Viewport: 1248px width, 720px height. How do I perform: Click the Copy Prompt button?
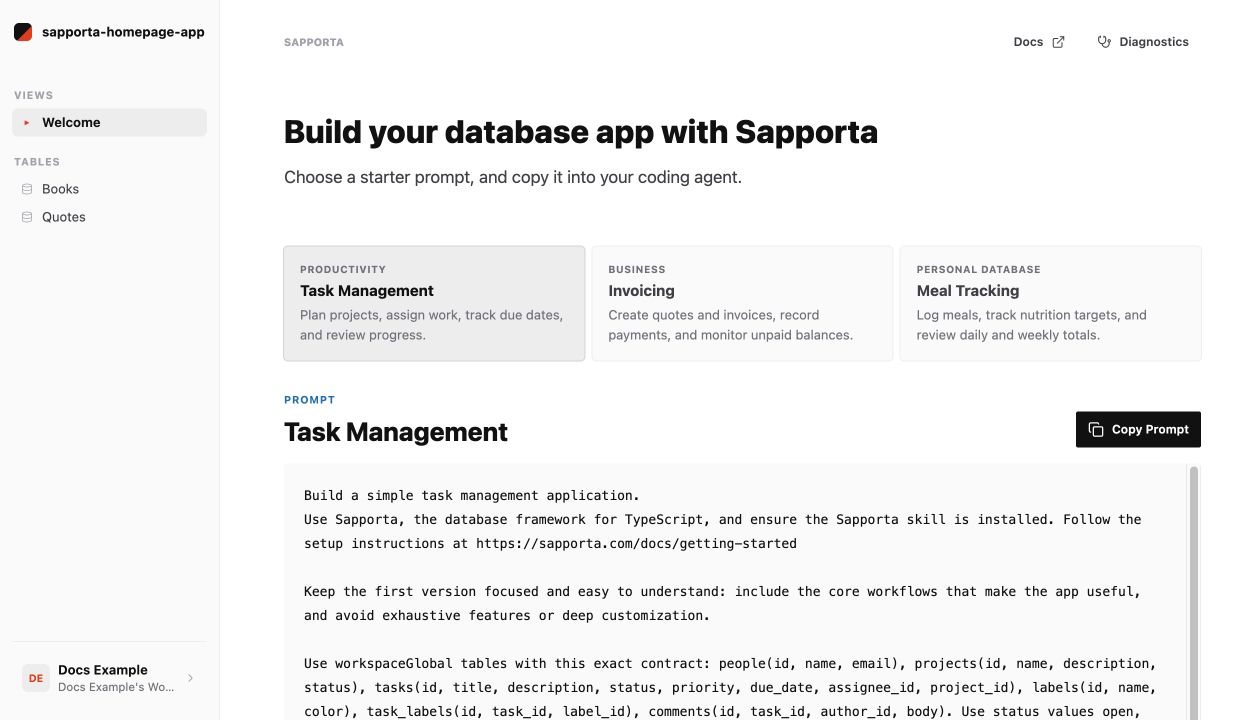pos(1138,429)
